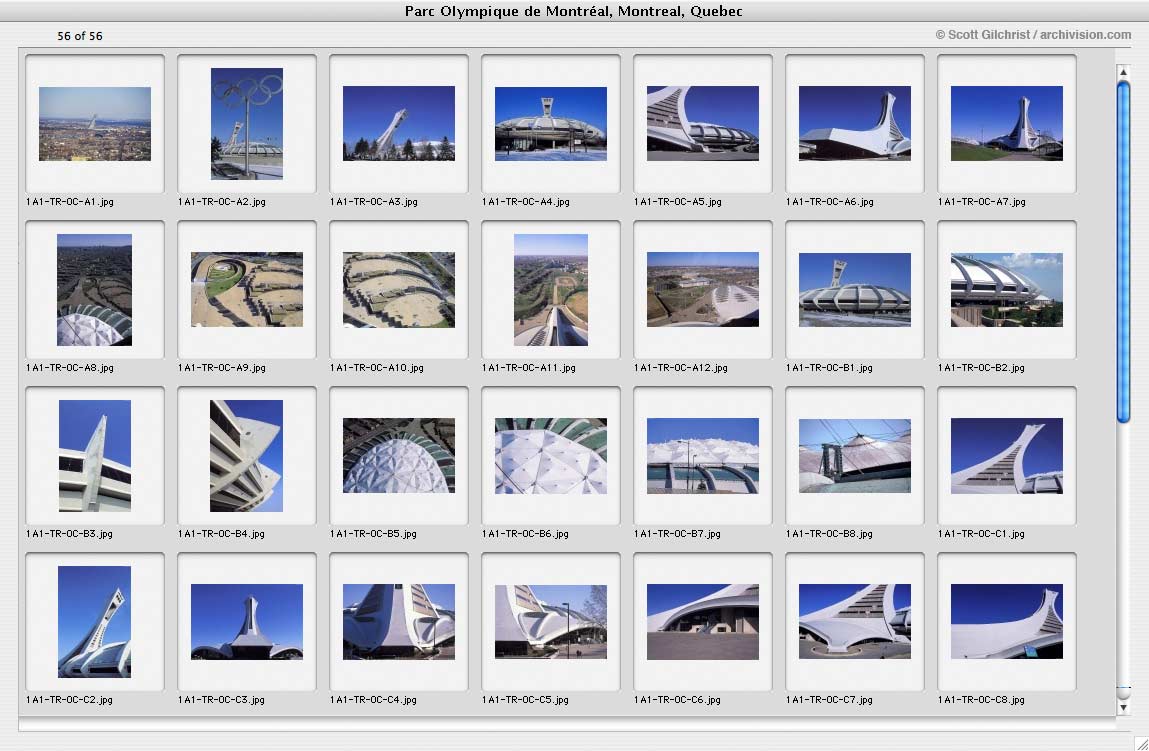The image size is (1149, 751).
Task: Click the scrollbar up arrow
Action: [1123, 72]
